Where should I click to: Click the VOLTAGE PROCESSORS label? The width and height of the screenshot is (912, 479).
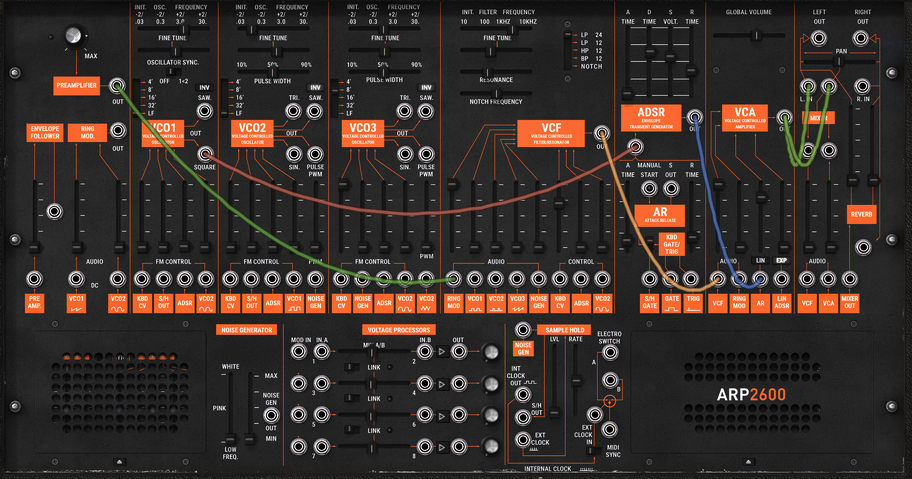[x=398, y=330]
